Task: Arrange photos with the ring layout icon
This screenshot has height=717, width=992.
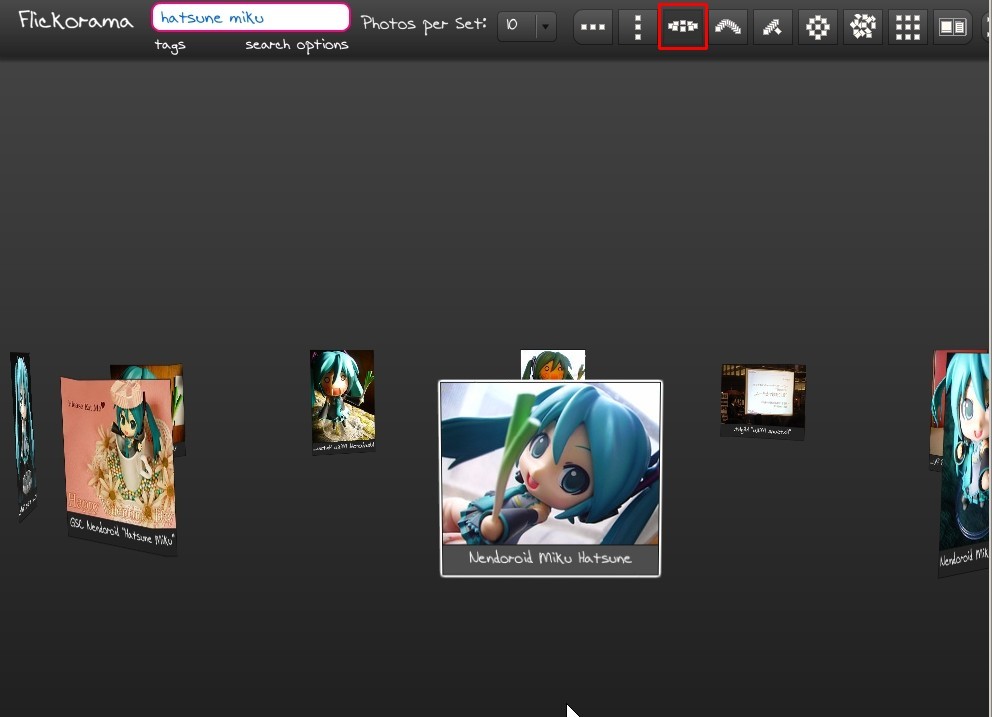Action: [x=817, y=27]
